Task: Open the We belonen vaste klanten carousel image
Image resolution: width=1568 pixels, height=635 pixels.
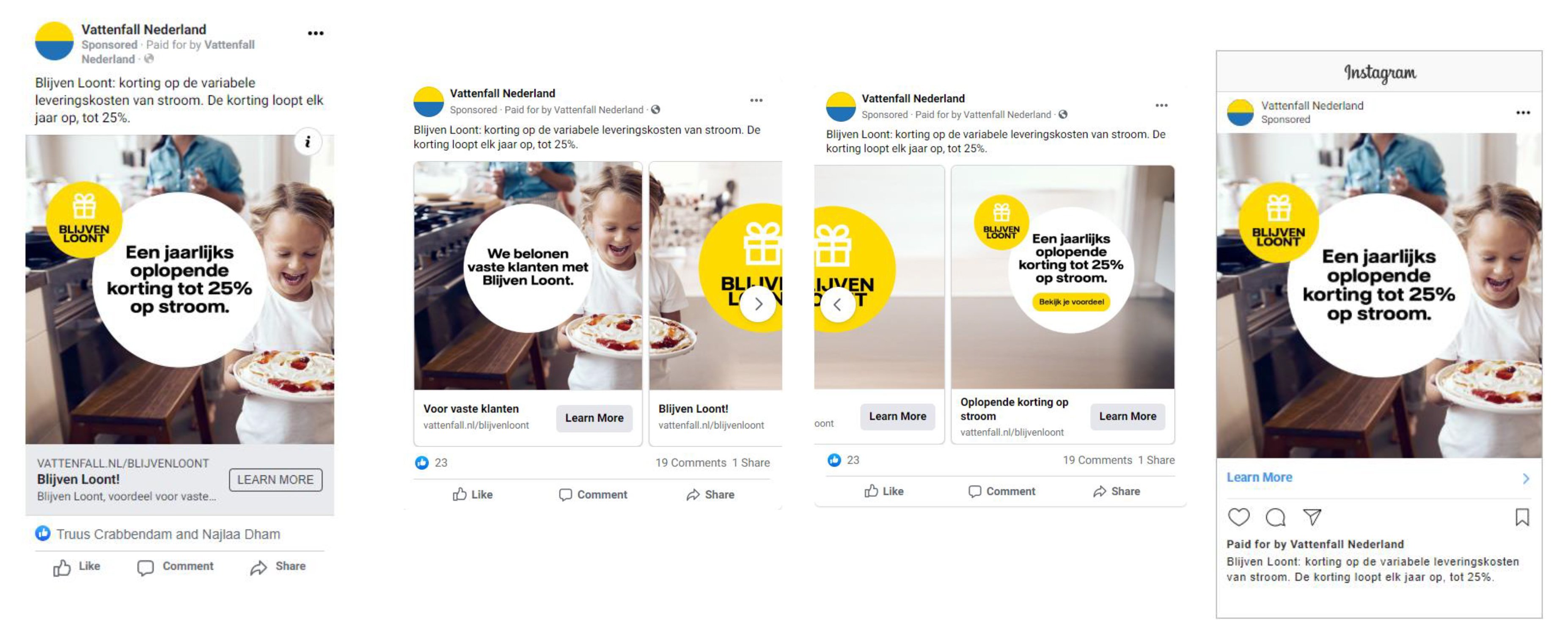Action: click(x=528, y=276)
